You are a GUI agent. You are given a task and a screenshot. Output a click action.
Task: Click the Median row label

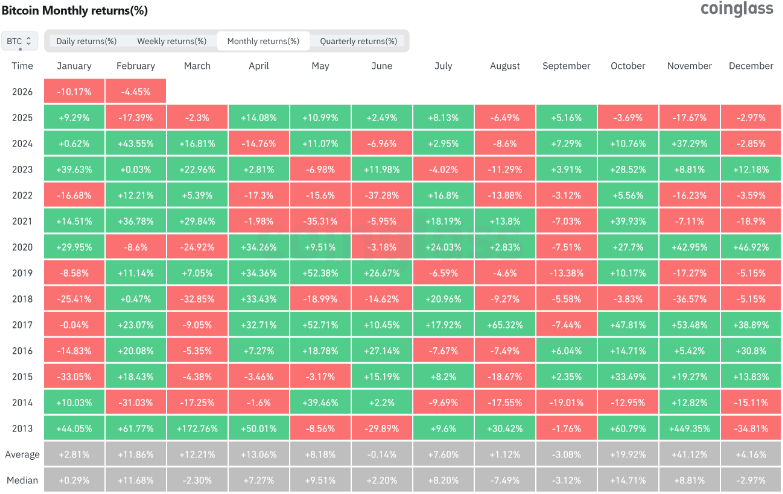pos(22,480)
